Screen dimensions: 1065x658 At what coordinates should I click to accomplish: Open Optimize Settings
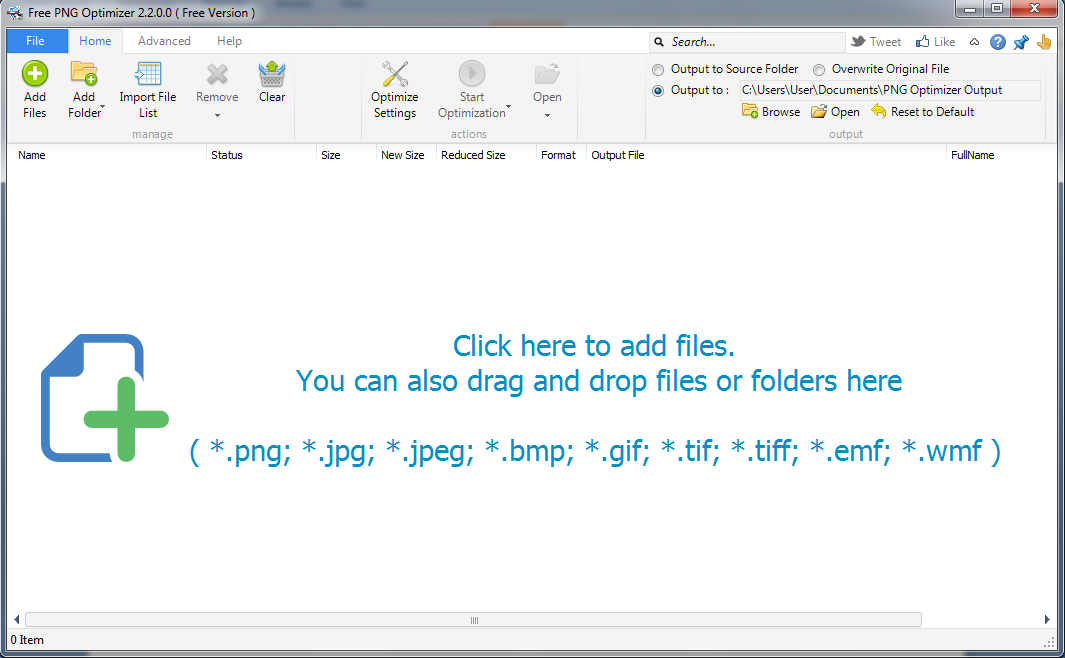[395, 89]
